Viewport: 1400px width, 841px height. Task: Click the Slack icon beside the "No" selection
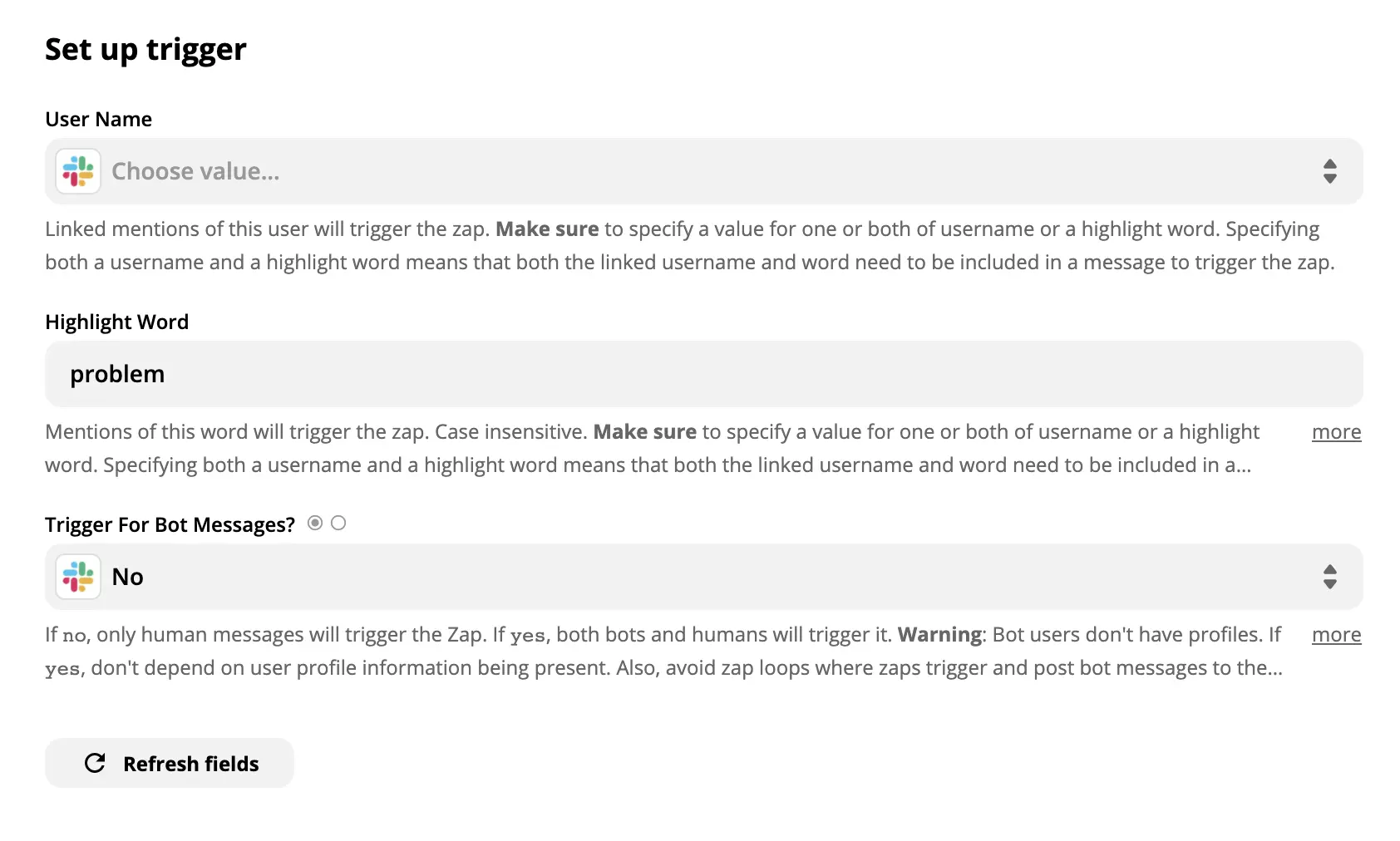76,576
